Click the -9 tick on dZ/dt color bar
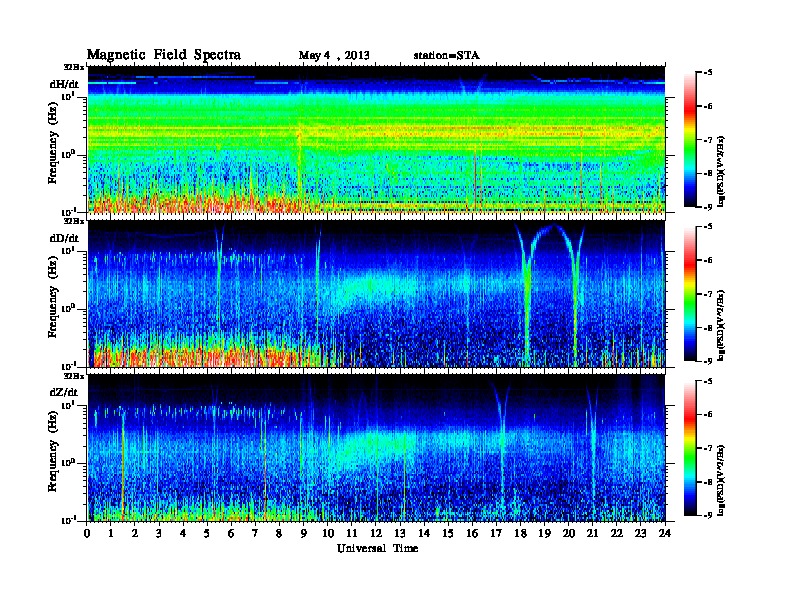This screenshot has height=612, width=792. [x=709, y=516]
